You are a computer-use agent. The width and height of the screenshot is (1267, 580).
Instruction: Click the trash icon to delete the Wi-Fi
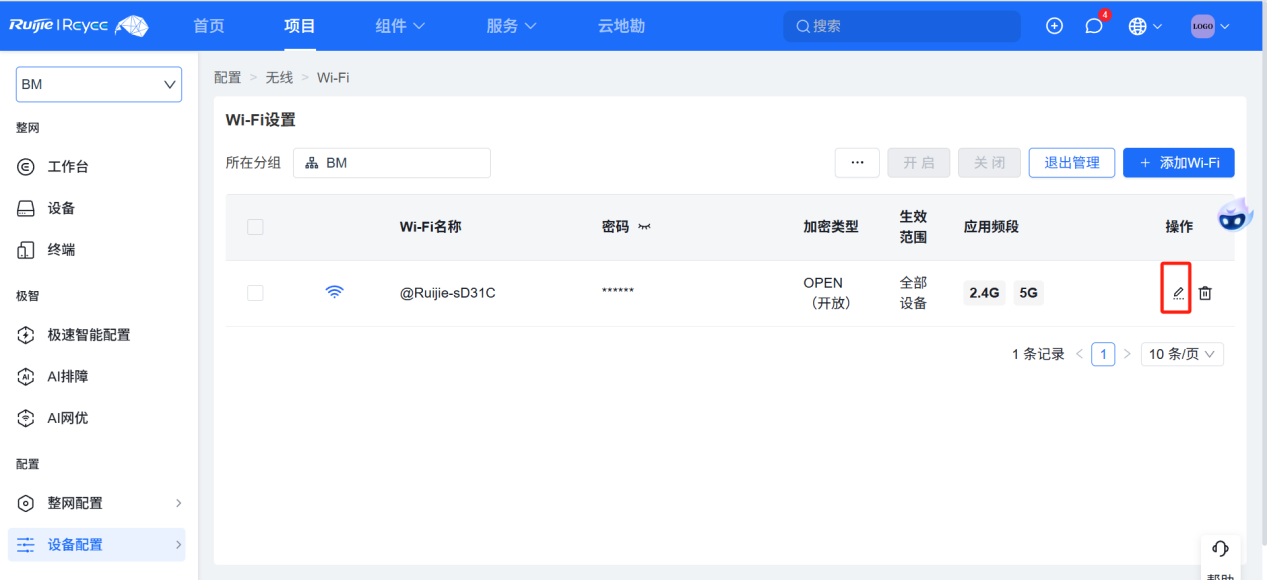(x=1205, y=292)
